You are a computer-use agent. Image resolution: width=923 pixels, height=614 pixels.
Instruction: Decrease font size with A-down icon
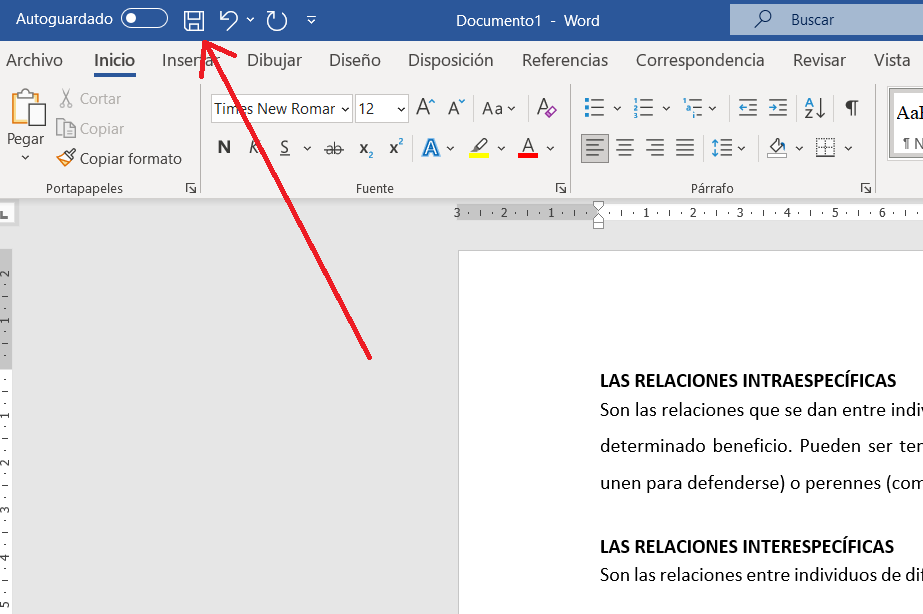456,108
